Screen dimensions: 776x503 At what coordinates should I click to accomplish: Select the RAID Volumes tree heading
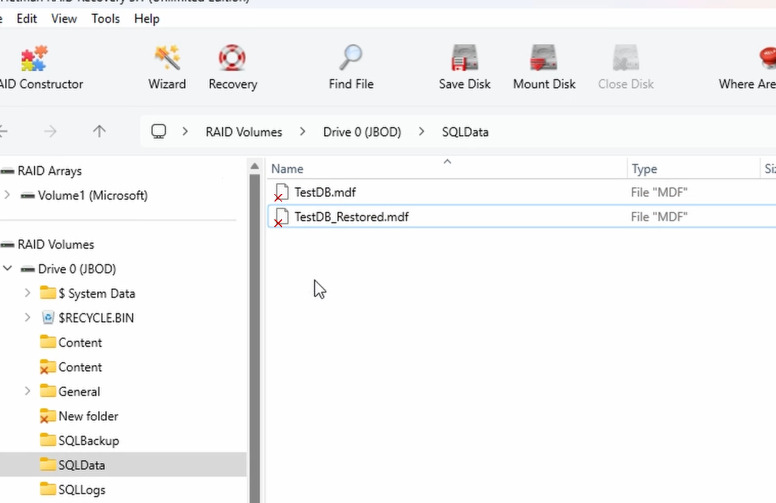(x=55, y=245)
